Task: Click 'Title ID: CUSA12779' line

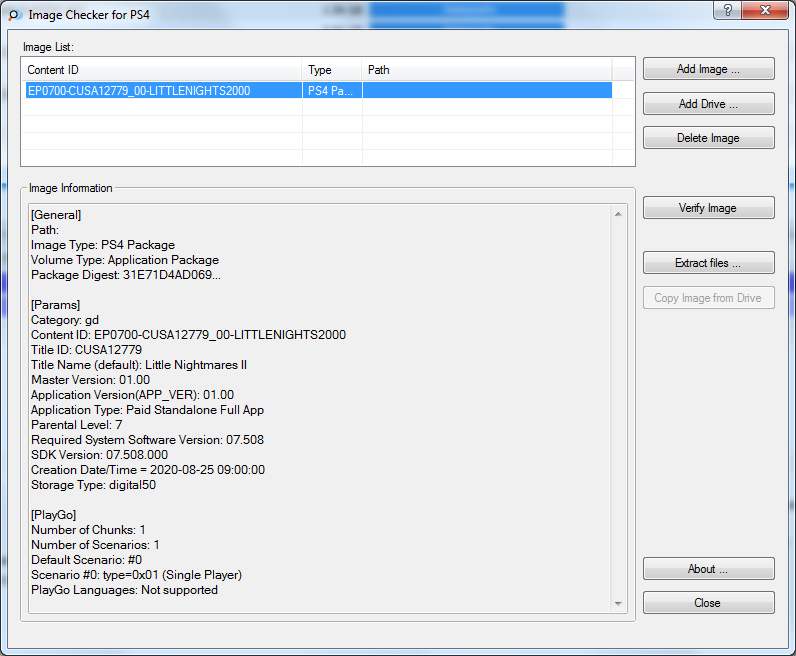Action: [x=86, y=350]
